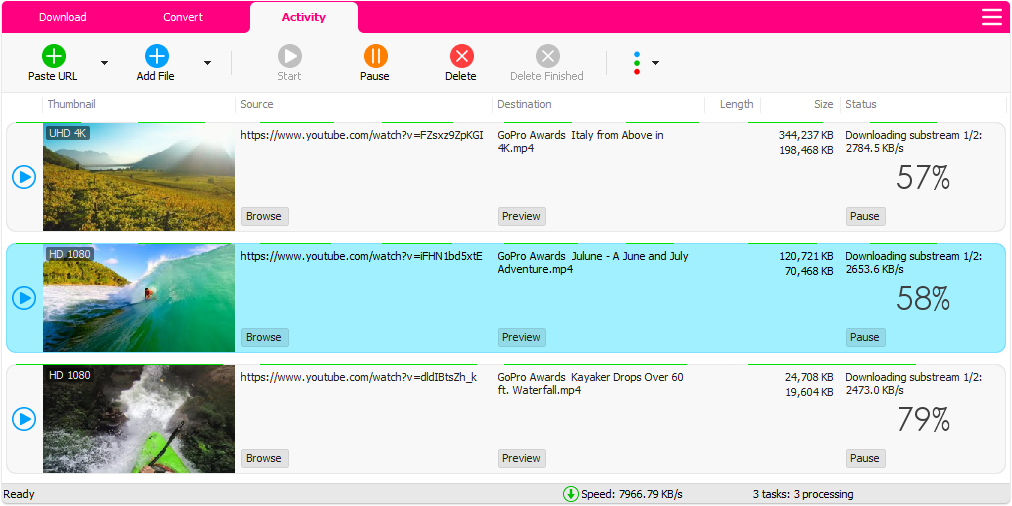Open the hamburger menu icon
Viewport: 1012px width, 506px height.
(x=991, y=17)
